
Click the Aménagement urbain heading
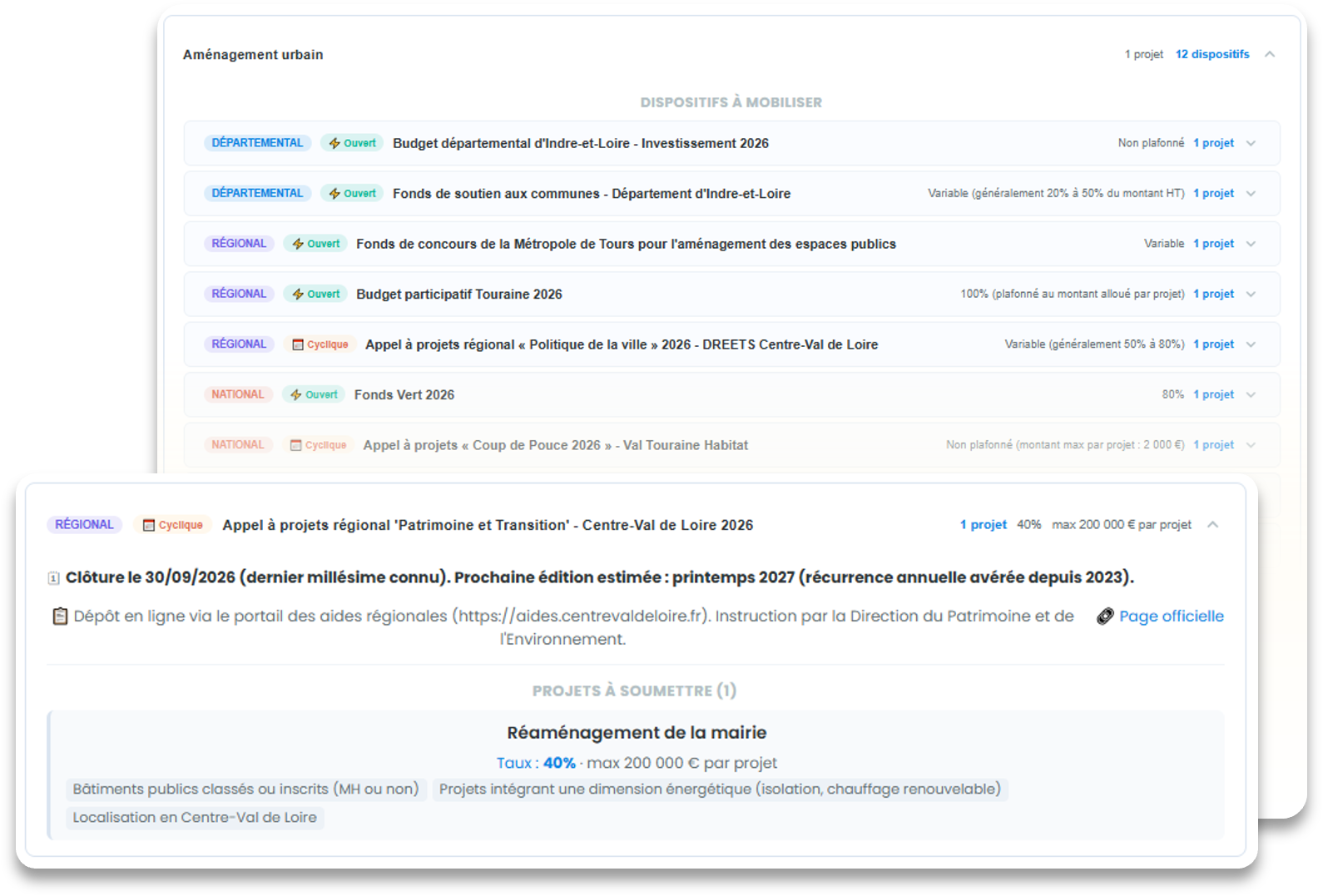(x=253, y=55)
